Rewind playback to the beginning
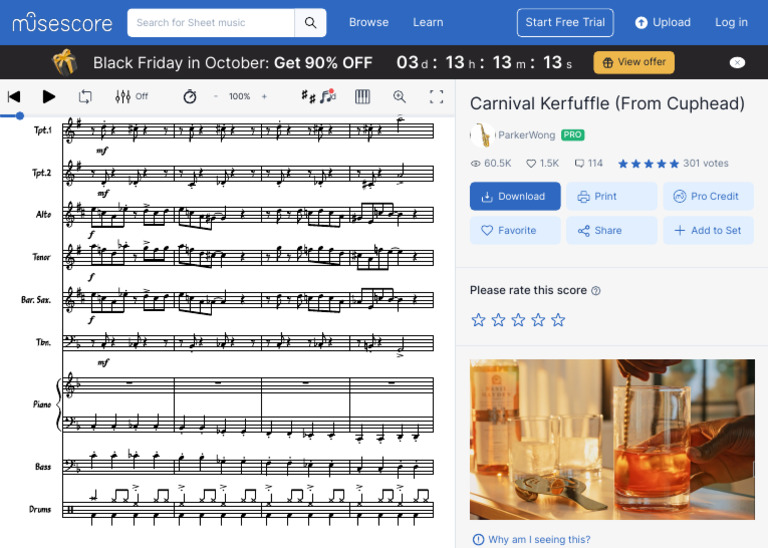This screenshot has height=548, width=768. [x=14, y=97]
